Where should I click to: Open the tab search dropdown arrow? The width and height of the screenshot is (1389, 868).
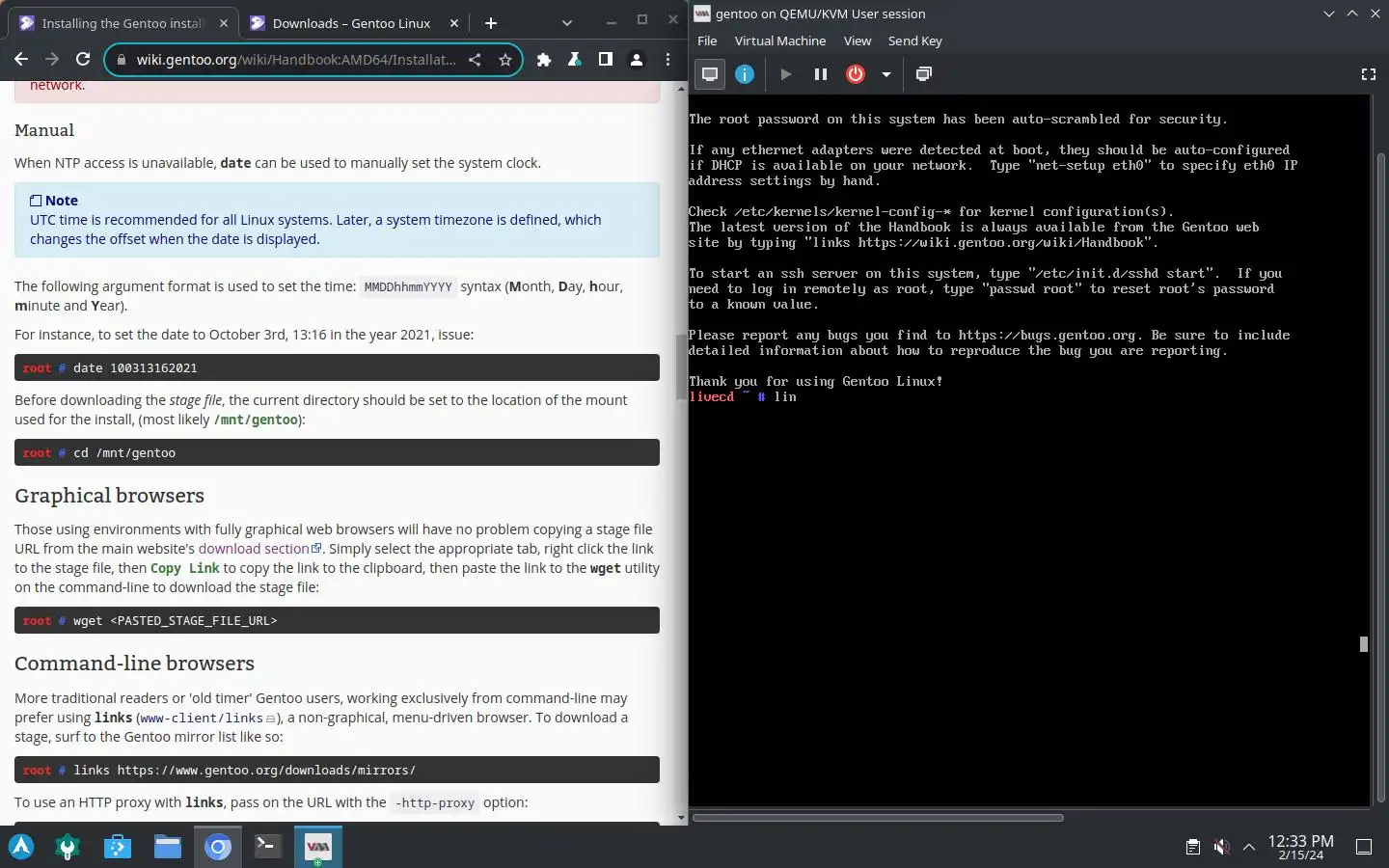coord(566,23)
